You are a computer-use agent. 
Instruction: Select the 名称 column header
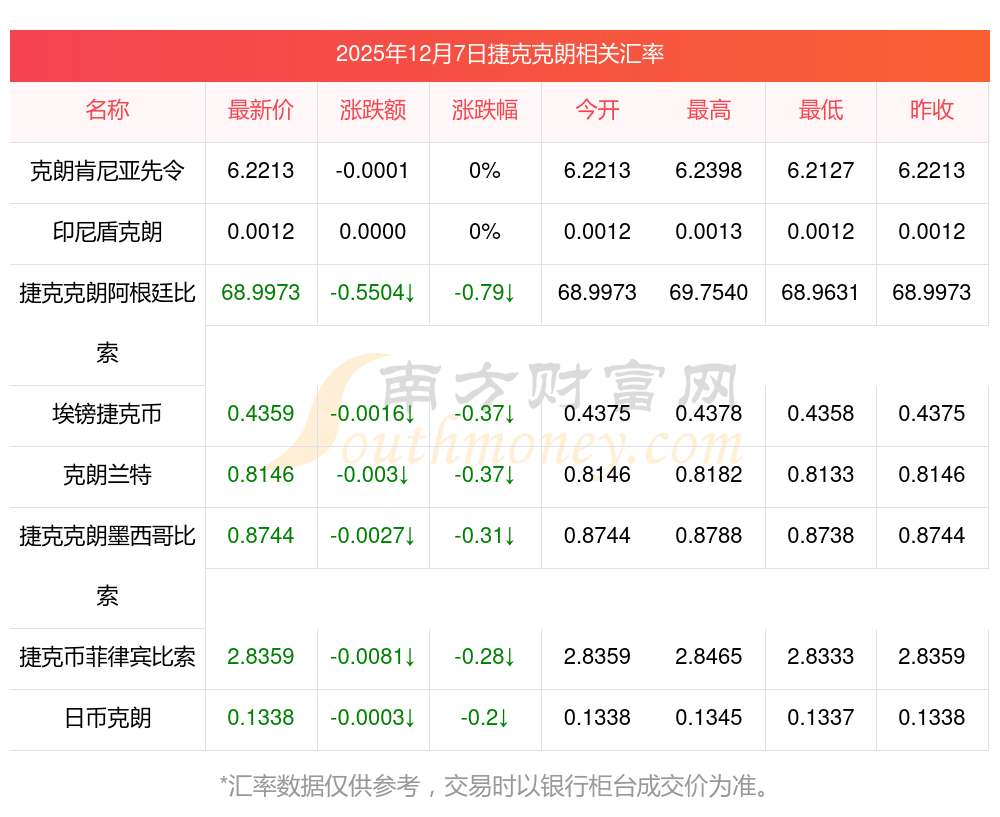click(x=107, y=110)
